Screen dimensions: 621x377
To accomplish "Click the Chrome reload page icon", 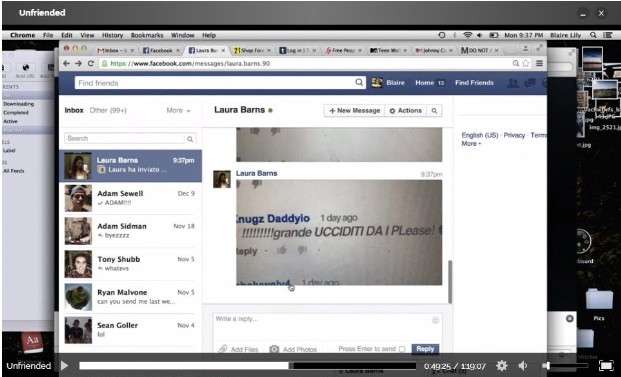I will click(x=91, y=63).
